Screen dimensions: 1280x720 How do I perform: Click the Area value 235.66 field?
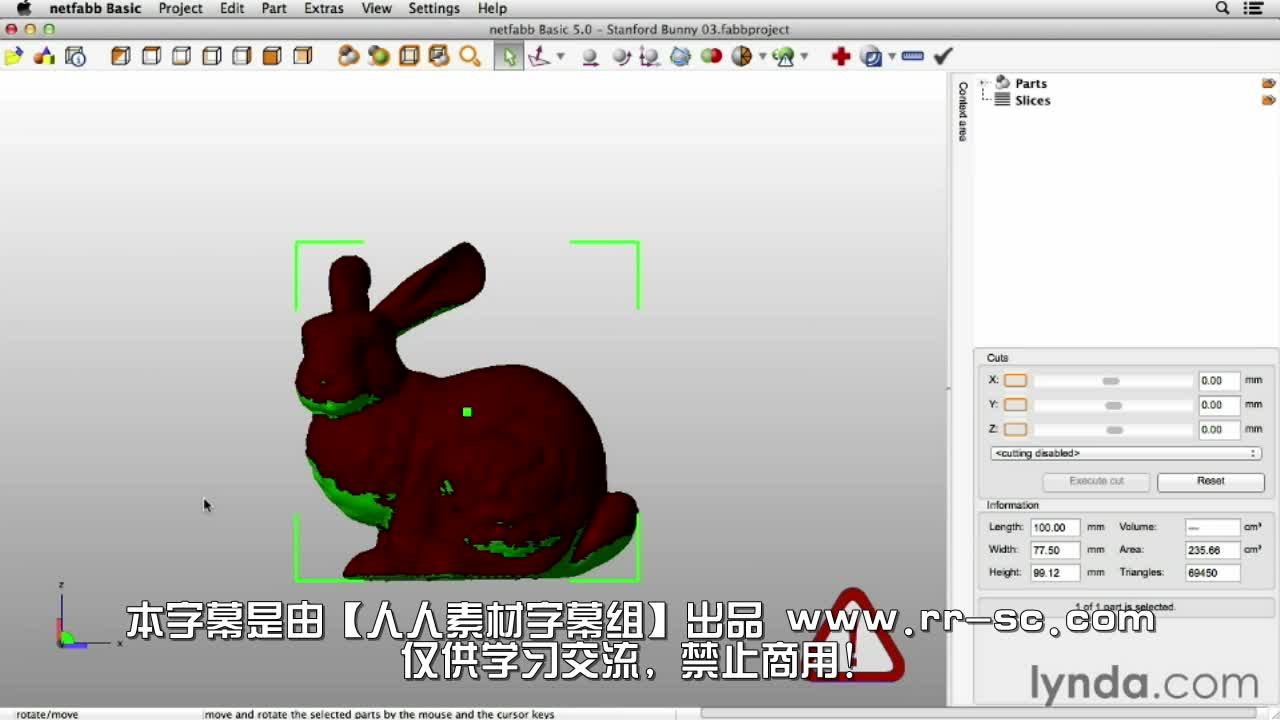(1212, 550)
